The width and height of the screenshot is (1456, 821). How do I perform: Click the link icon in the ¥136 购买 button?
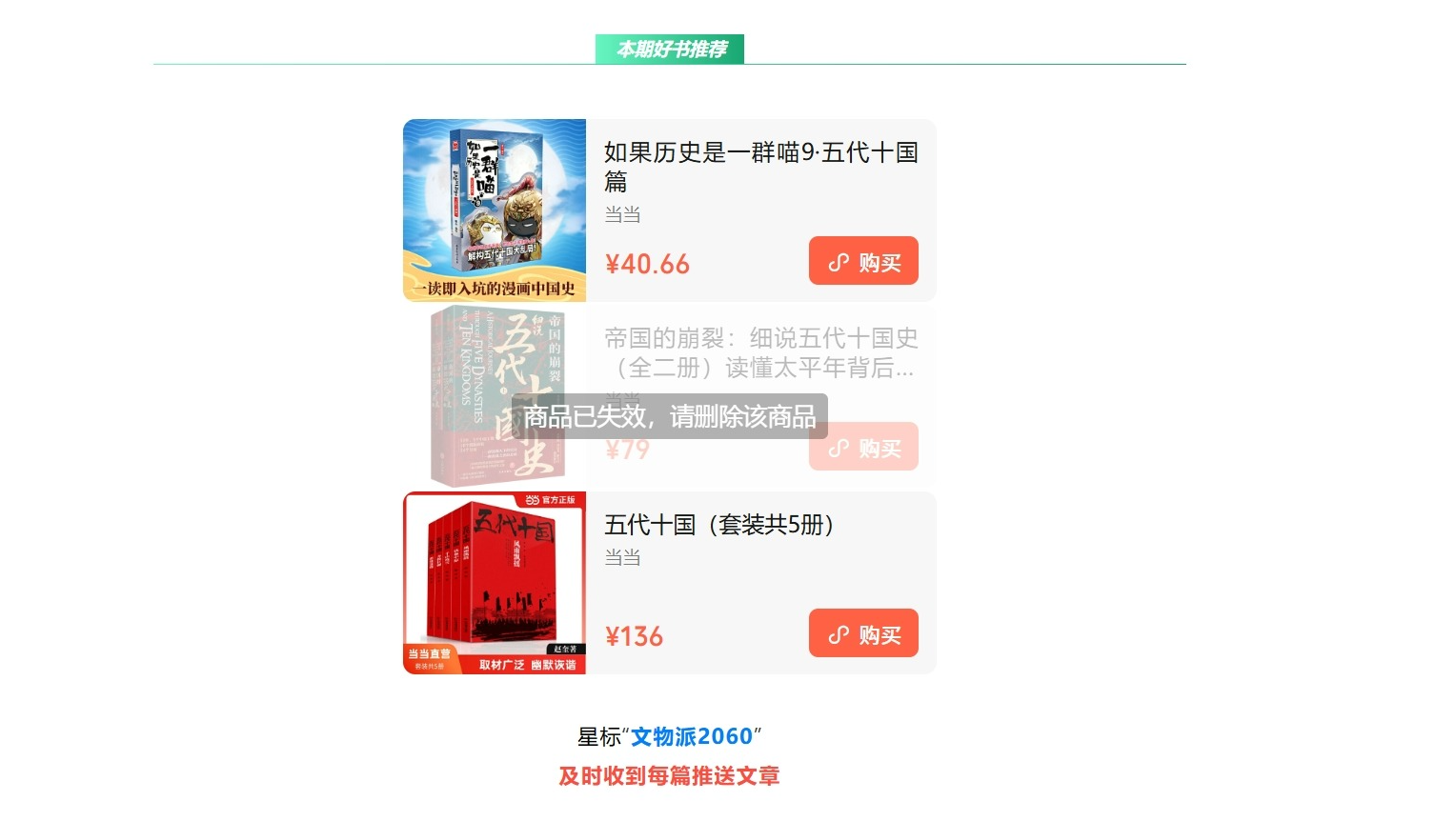pyautogui.click(x=839, y=635)
